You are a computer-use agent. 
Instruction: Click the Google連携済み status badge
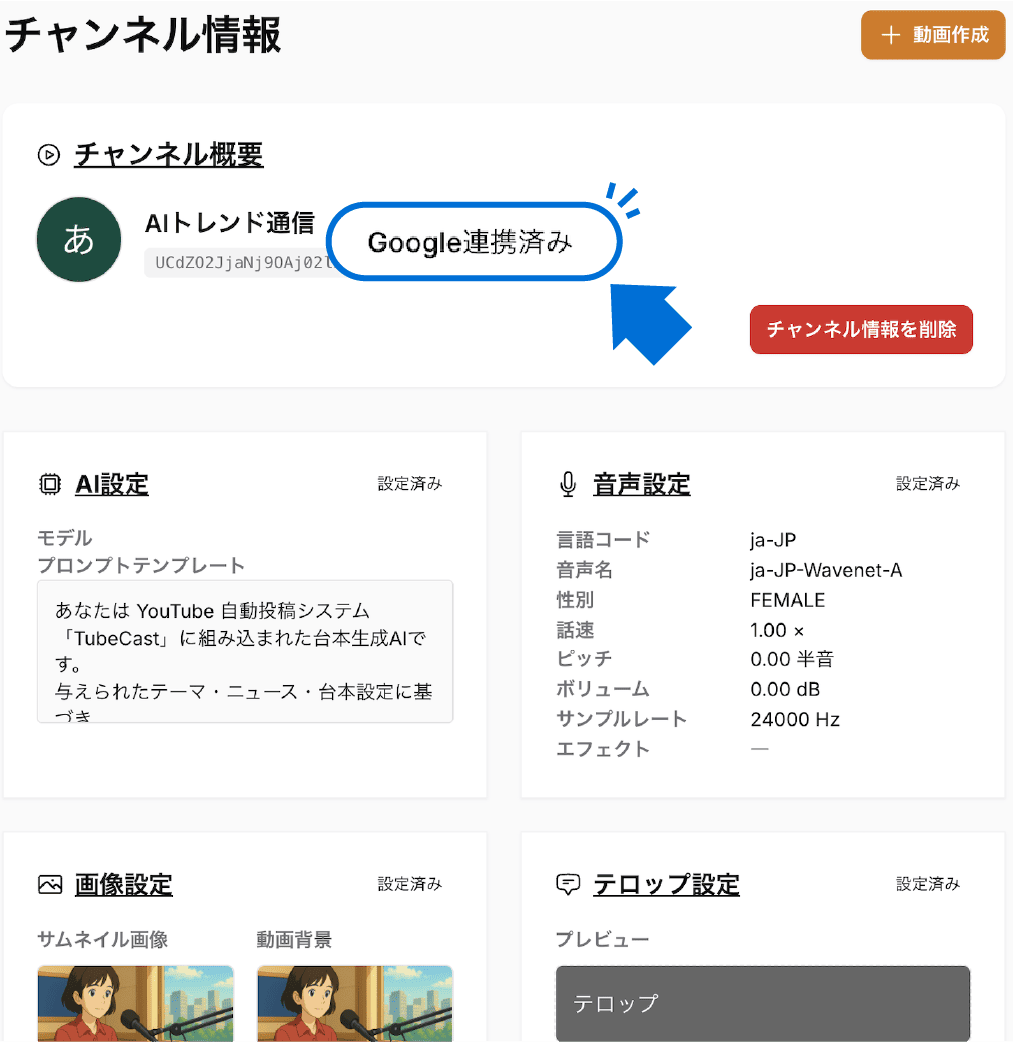pyautogui.click(x=473, y=241)
